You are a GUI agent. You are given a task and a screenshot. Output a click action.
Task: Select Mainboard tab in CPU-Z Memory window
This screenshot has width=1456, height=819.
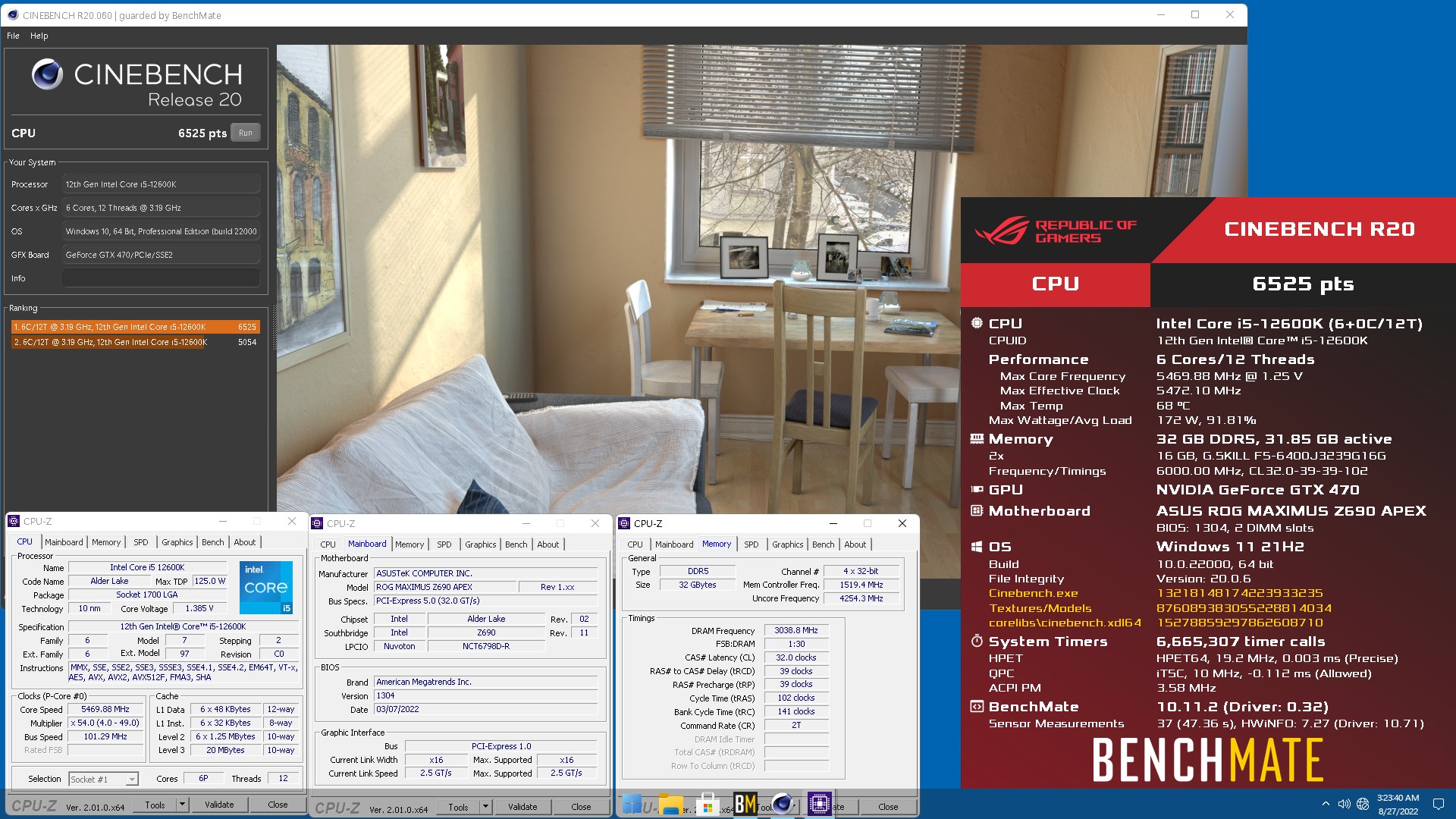point(674,544)
